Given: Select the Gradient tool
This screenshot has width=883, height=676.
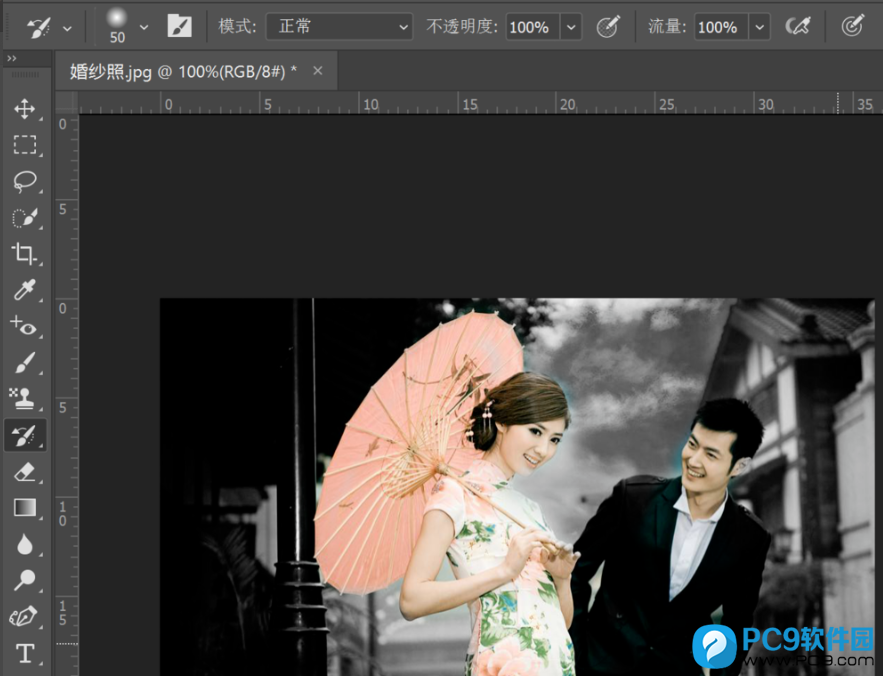Looking at the screenshot, I should tap(25, 508).
